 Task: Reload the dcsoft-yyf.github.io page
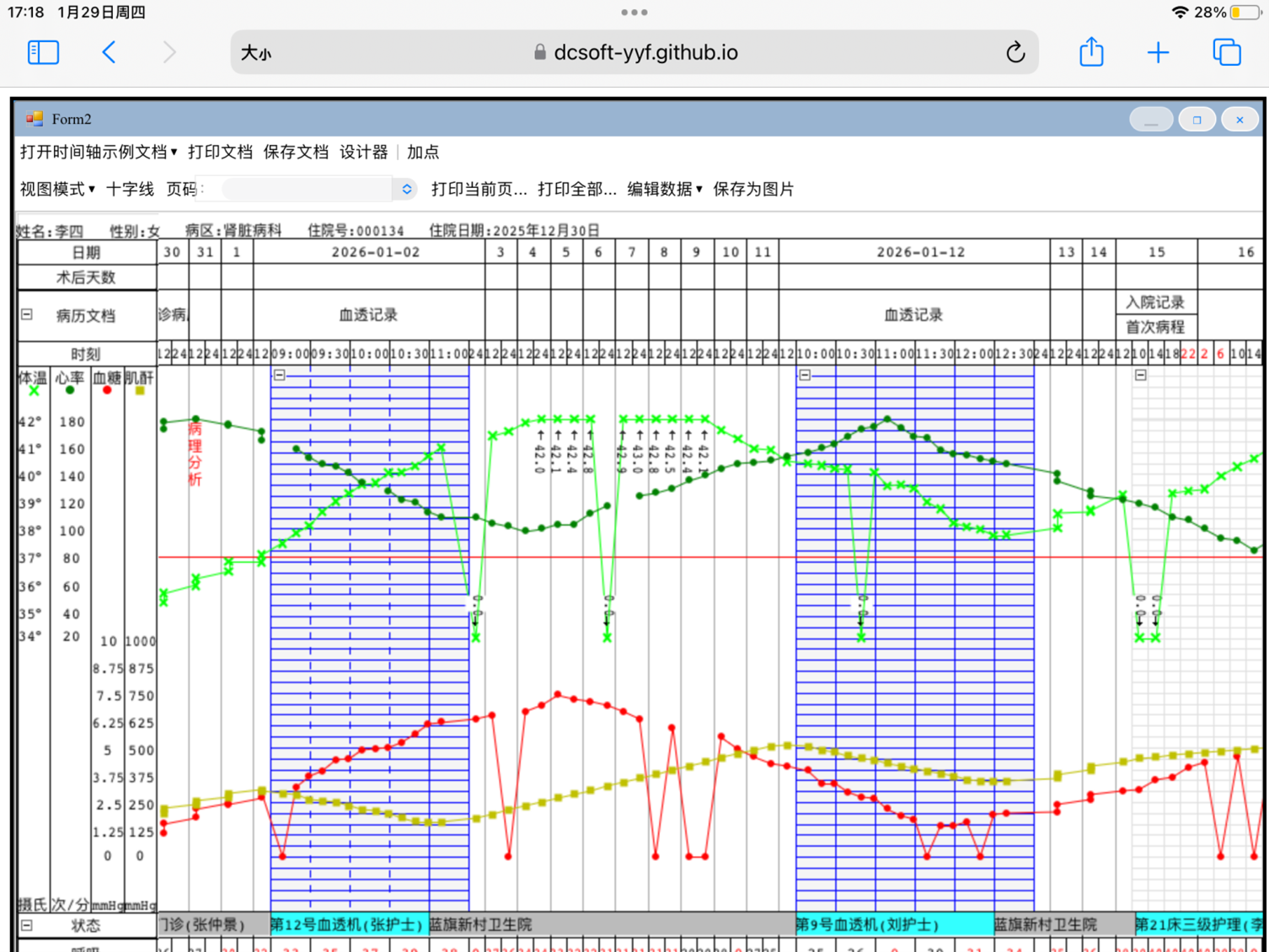[x=1015, y=52]
